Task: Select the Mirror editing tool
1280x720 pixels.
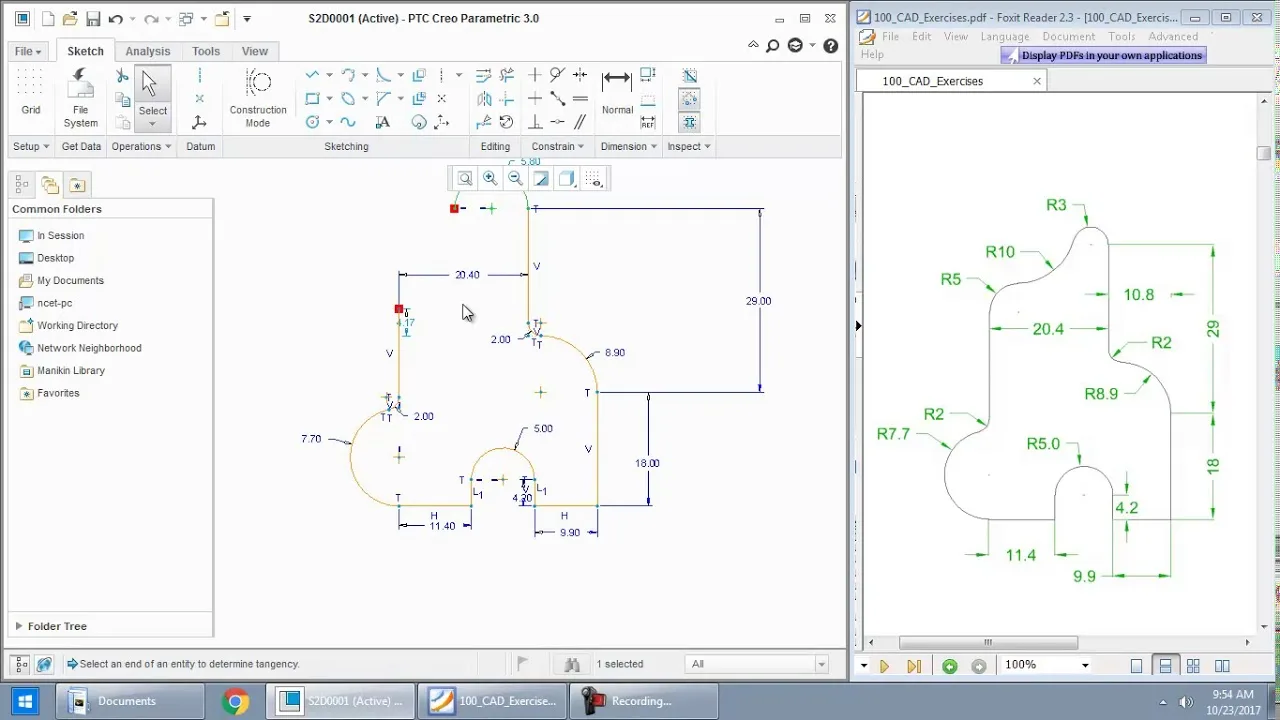Action: click(485, 99)
